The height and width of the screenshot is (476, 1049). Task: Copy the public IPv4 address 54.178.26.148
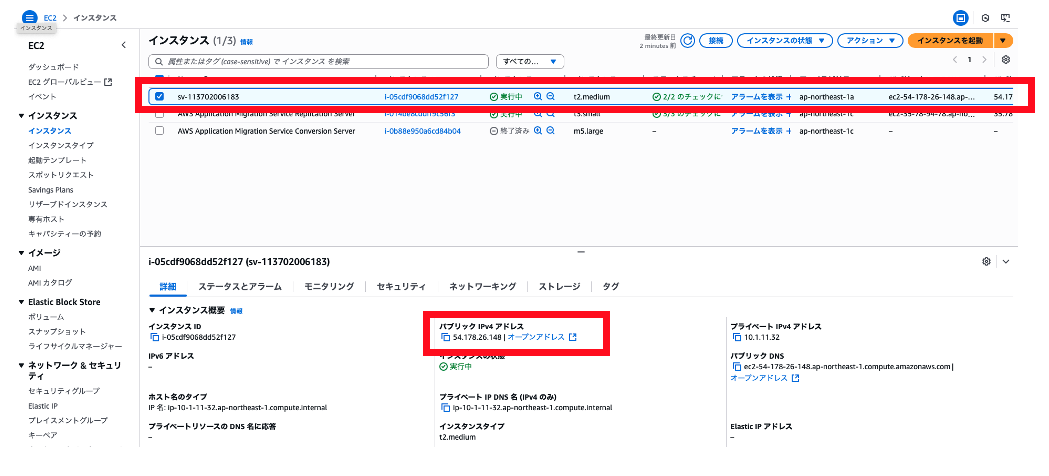[x=446, y=337]
